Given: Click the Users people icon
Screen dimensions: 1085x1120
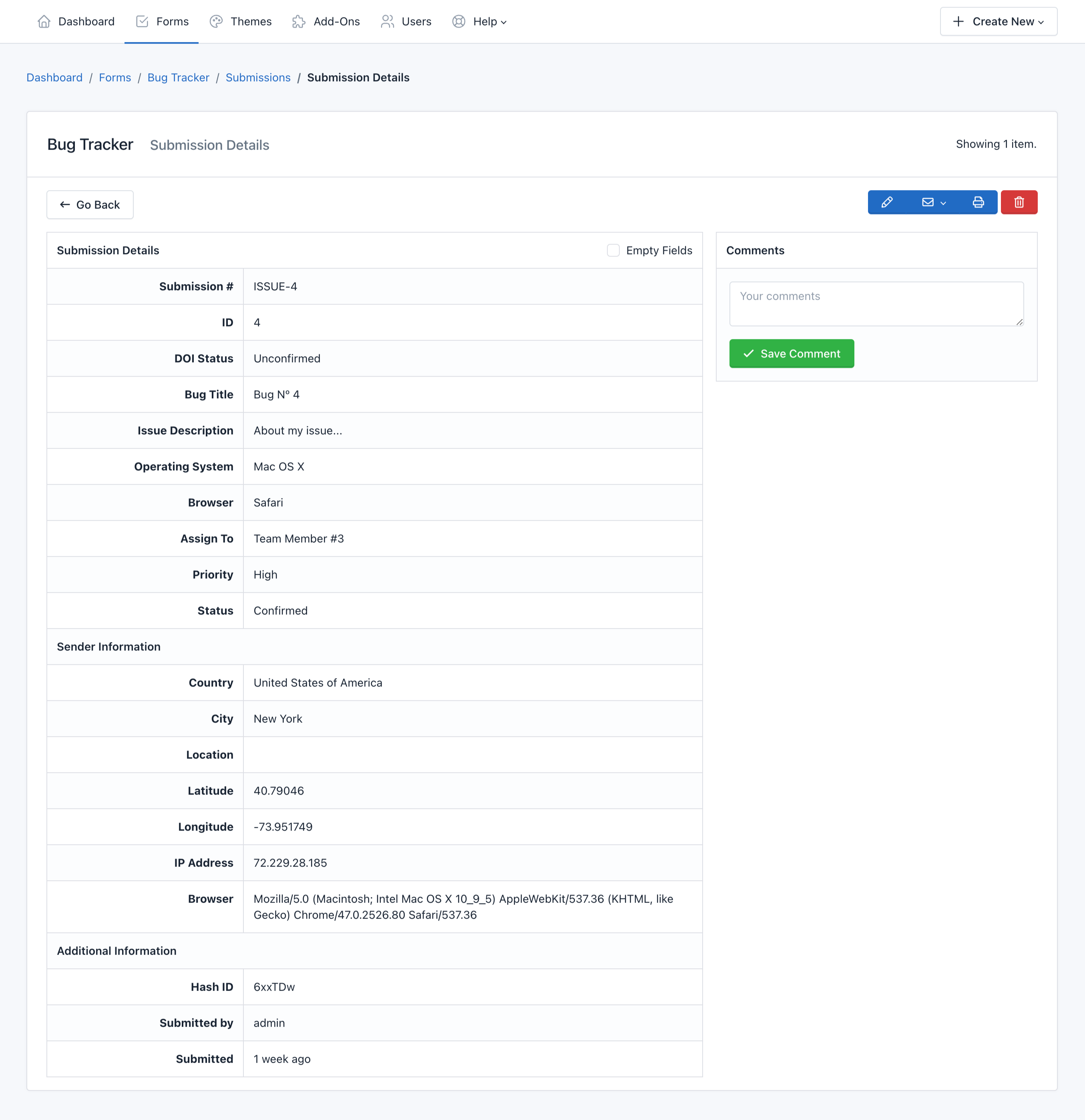Looking at the screenshot, I should point(388,21).
